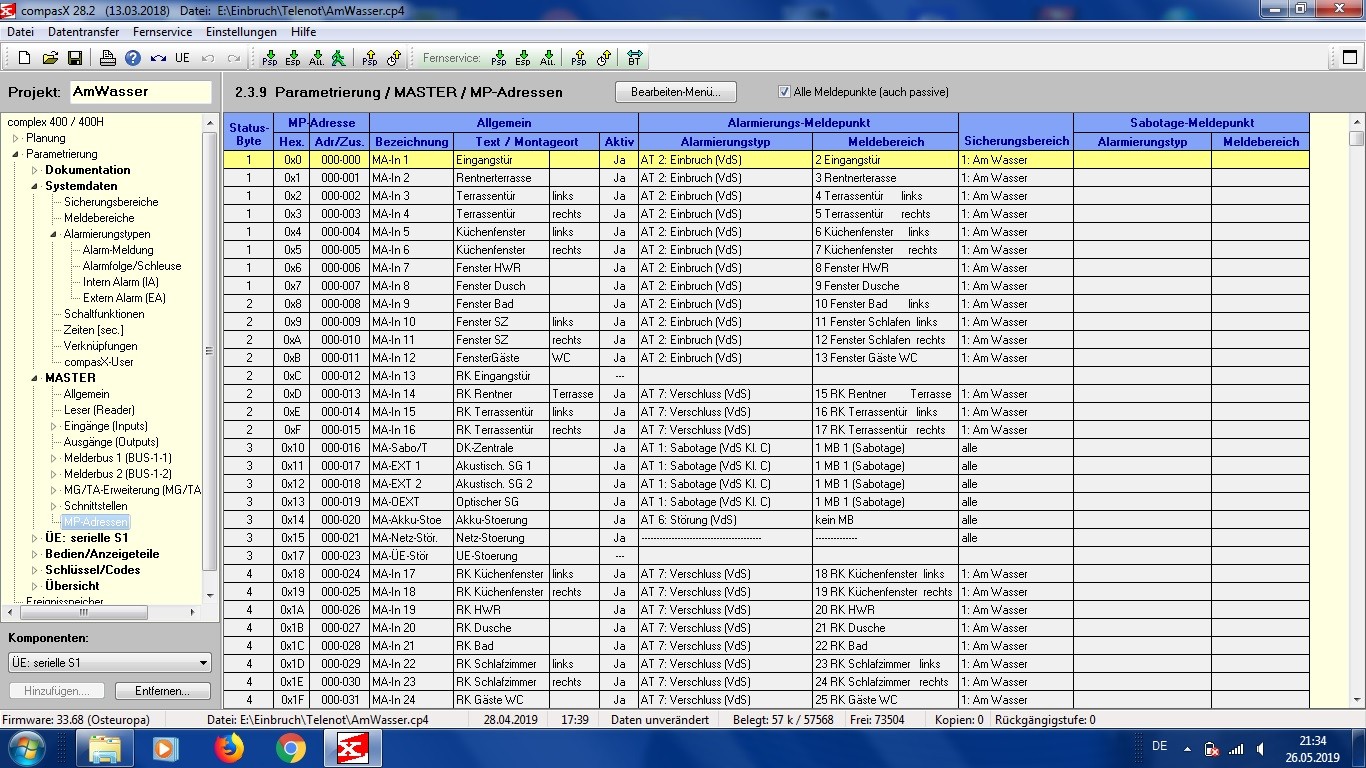Click the Fernservice Esp download icon

pyautogui.click(x=523, y=58)
